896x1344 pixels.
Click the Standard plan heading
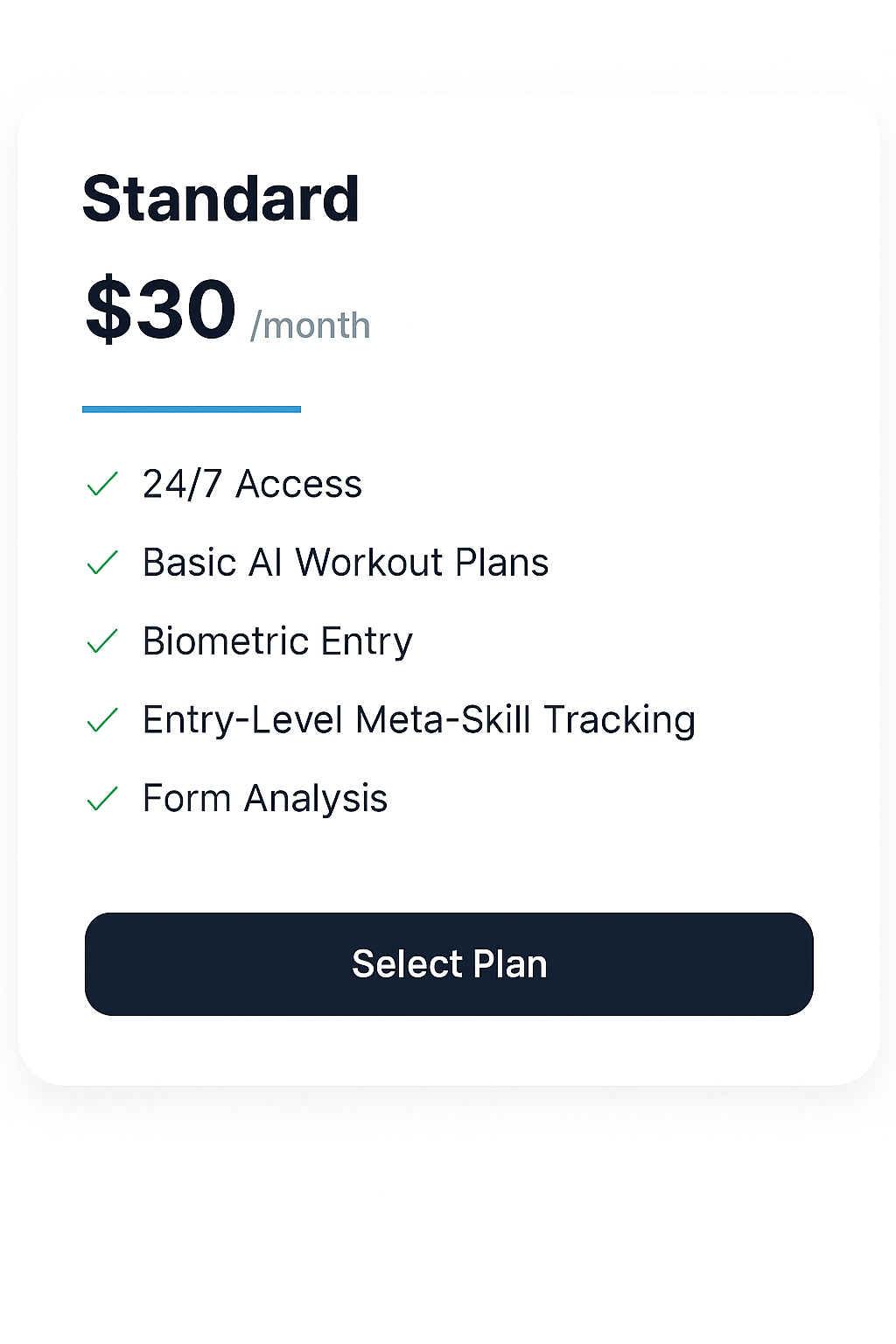coord(220,199)
